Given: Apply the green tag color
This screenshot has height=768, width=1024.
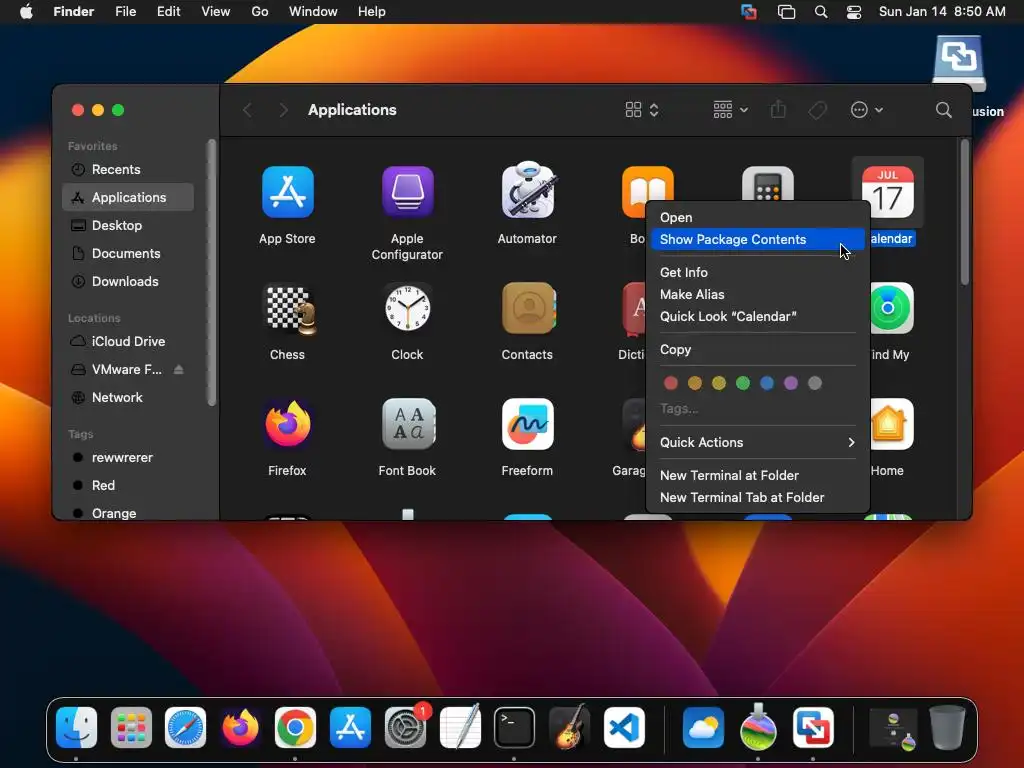Looking at the screenshot, I should pyautogui.click(x=743, y=383).
